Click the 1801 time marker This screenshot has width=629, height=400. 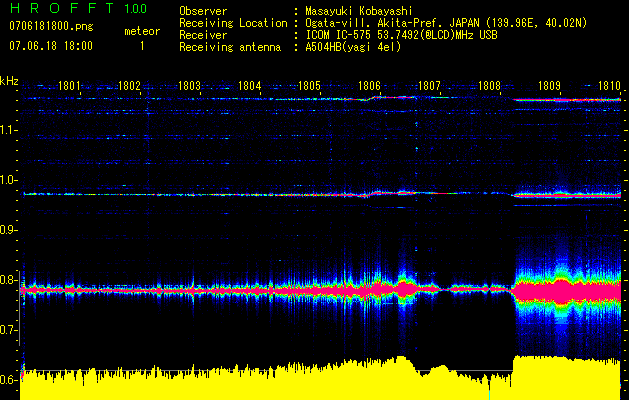[x=69, y=85]
